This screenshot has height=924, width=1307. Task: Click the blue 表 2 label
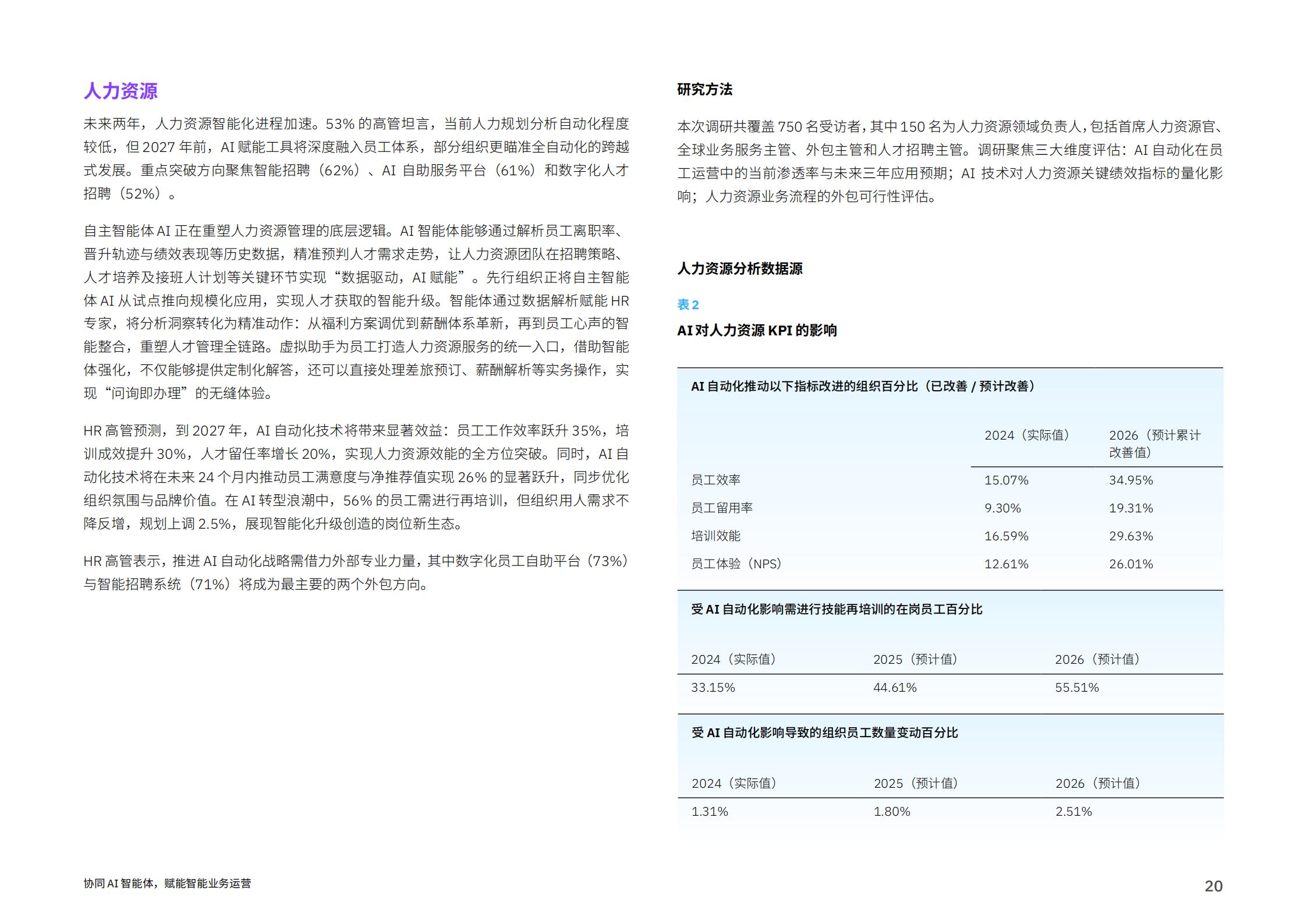point(688,305)
